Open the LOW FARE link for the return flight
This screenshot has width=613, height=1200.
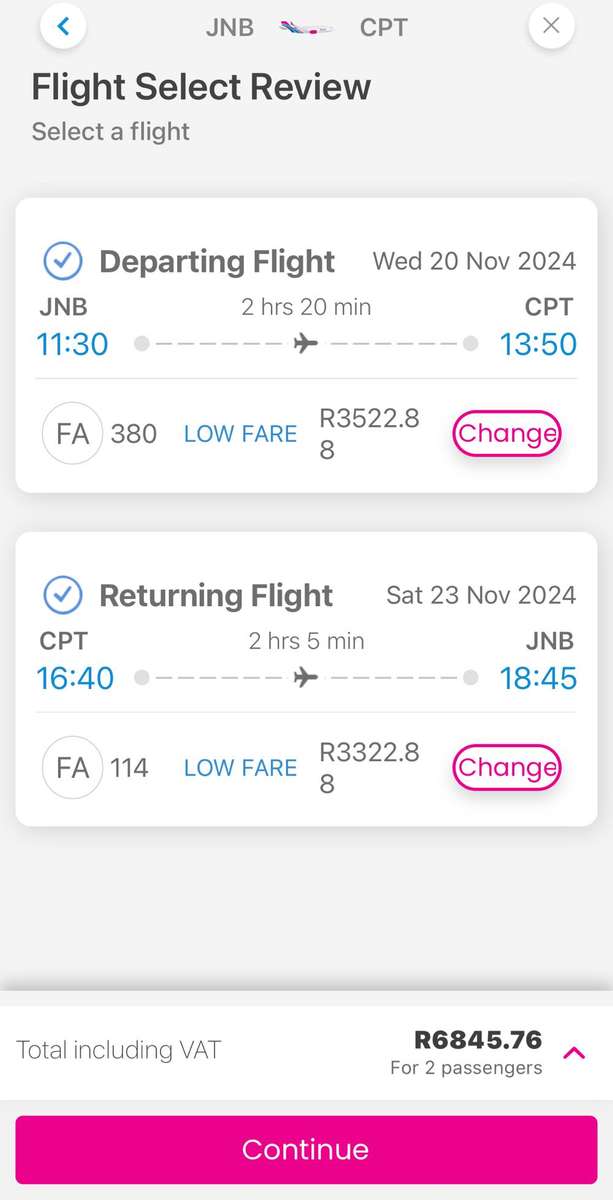tap(240, 767)
